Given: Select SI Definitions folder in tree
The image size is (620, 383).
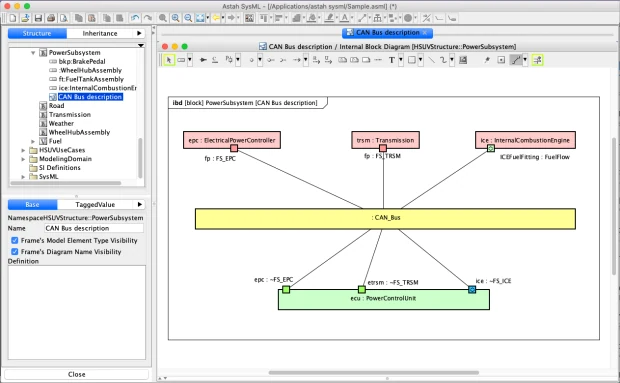Looking at the screenshot, I should click(x=59, y=168).
